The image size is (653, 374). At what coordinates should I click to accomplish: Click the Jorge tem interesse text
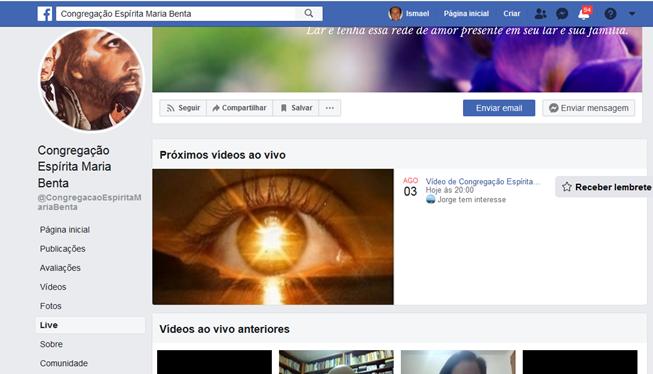(x=471, y=199)
